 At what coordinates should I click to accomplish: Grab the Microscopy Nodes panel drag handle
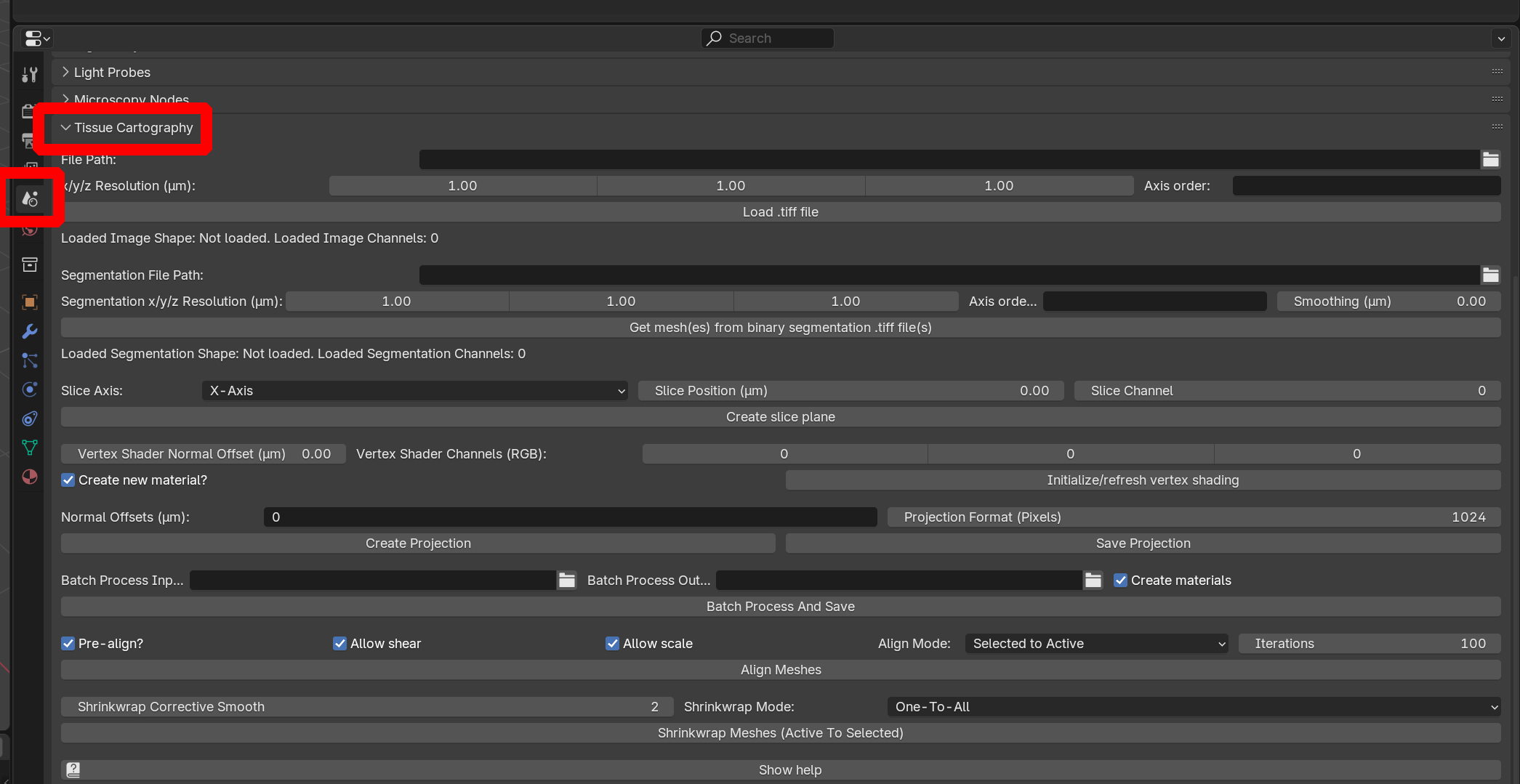pos(1497,99)
